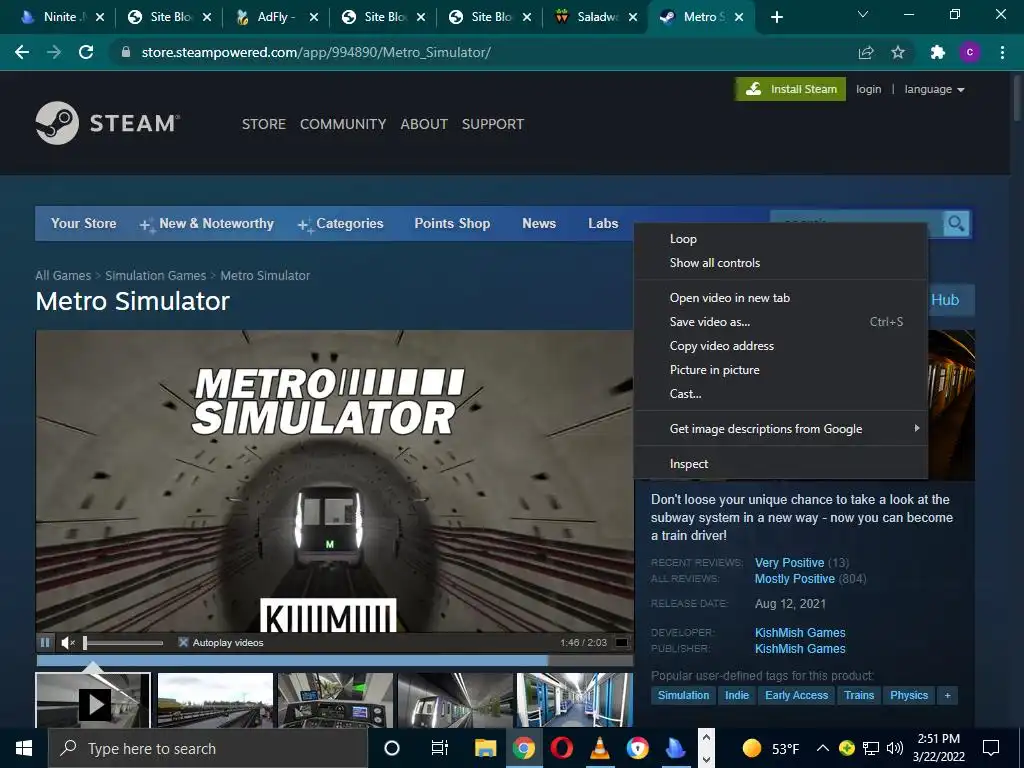Click the system volume tray icon
The image size is (1024, 768).
pos(895,748)
